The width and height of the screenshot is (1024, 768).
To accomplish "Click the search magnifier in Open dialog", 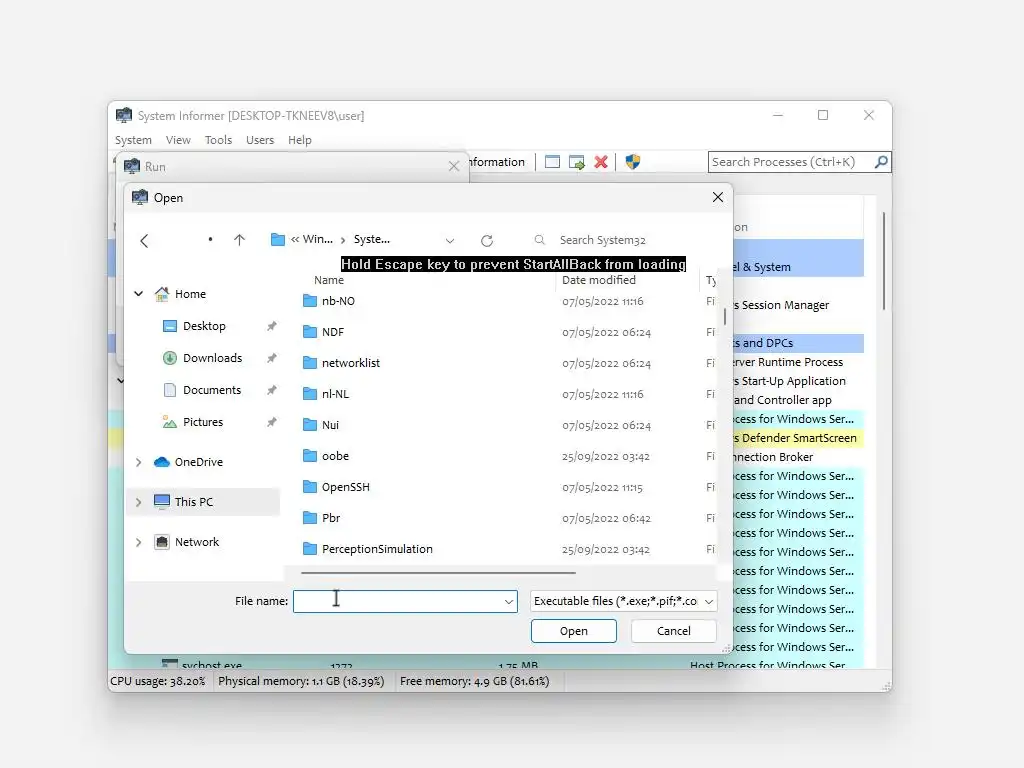I will click(x=539, y=240).
